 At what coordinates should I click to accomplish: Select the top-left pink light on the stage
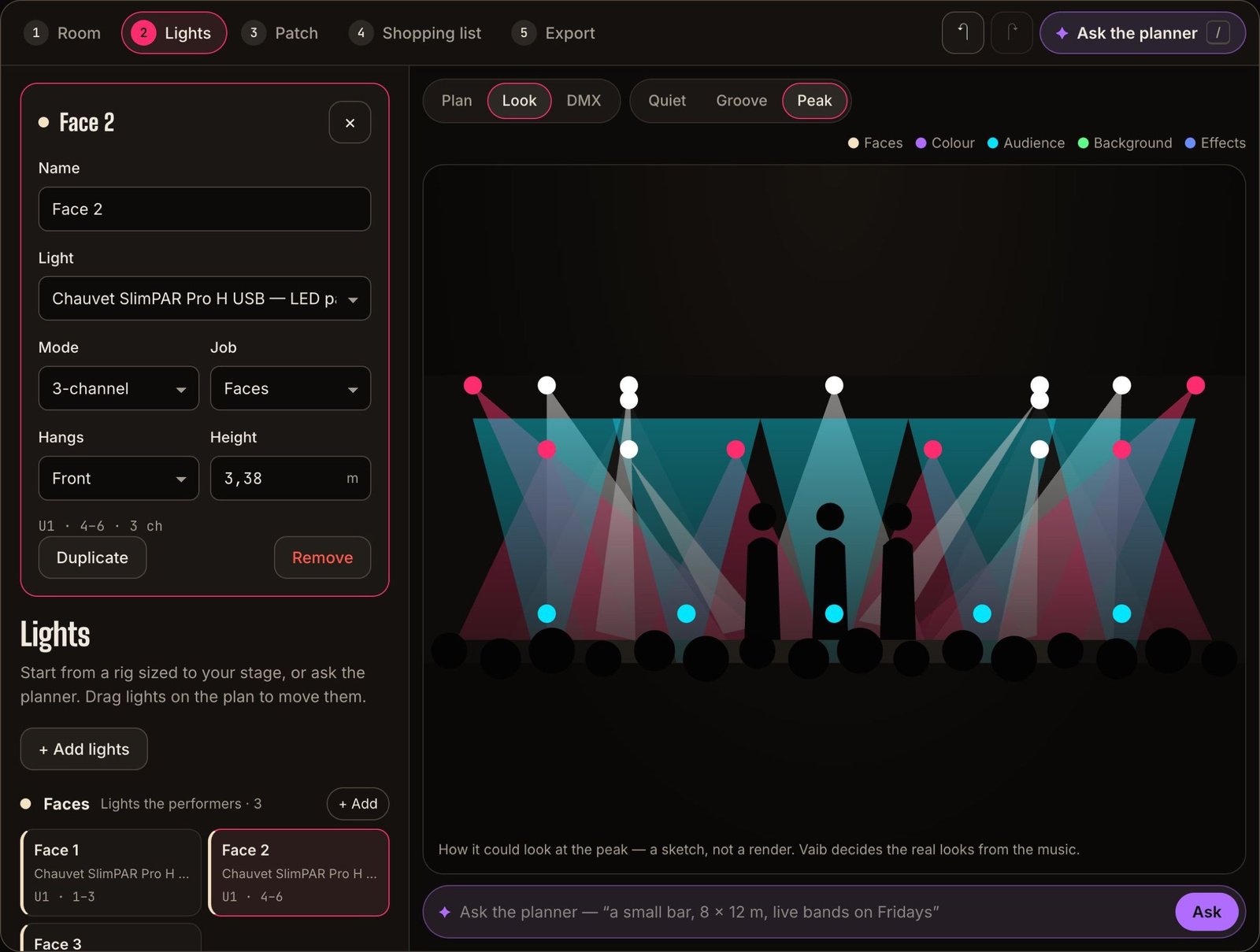coord(472,385)
